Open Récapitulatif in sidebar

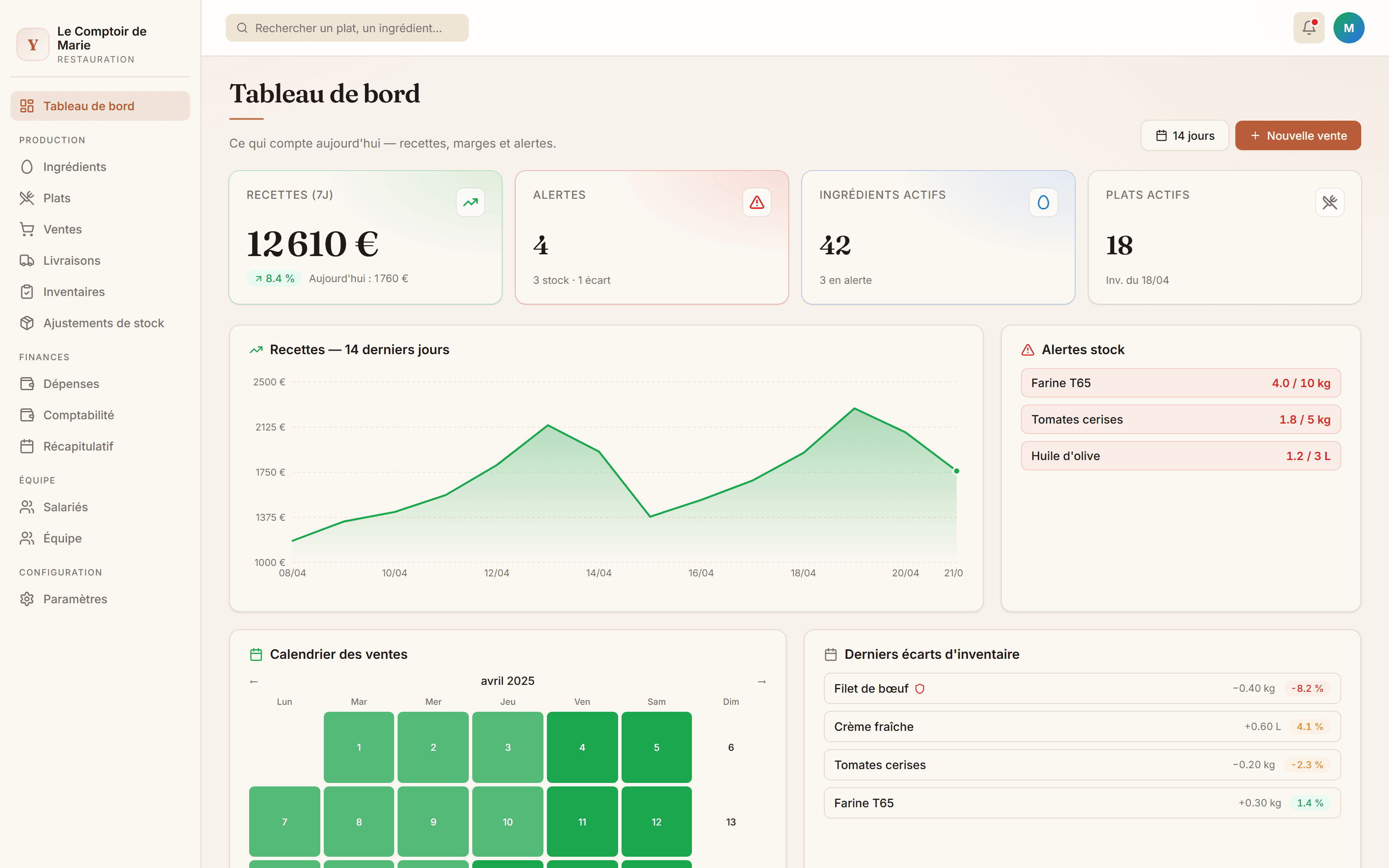point(100,447)
